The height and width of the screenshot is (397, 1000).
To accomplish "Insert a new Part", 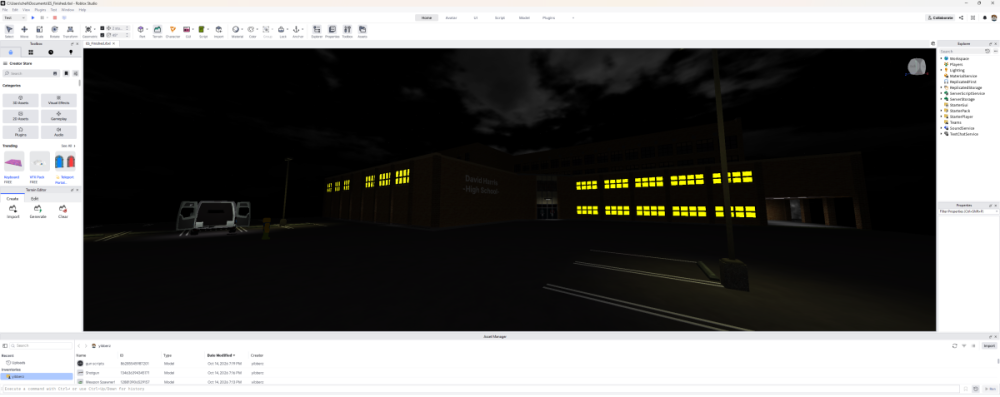I will pos(142,31).
